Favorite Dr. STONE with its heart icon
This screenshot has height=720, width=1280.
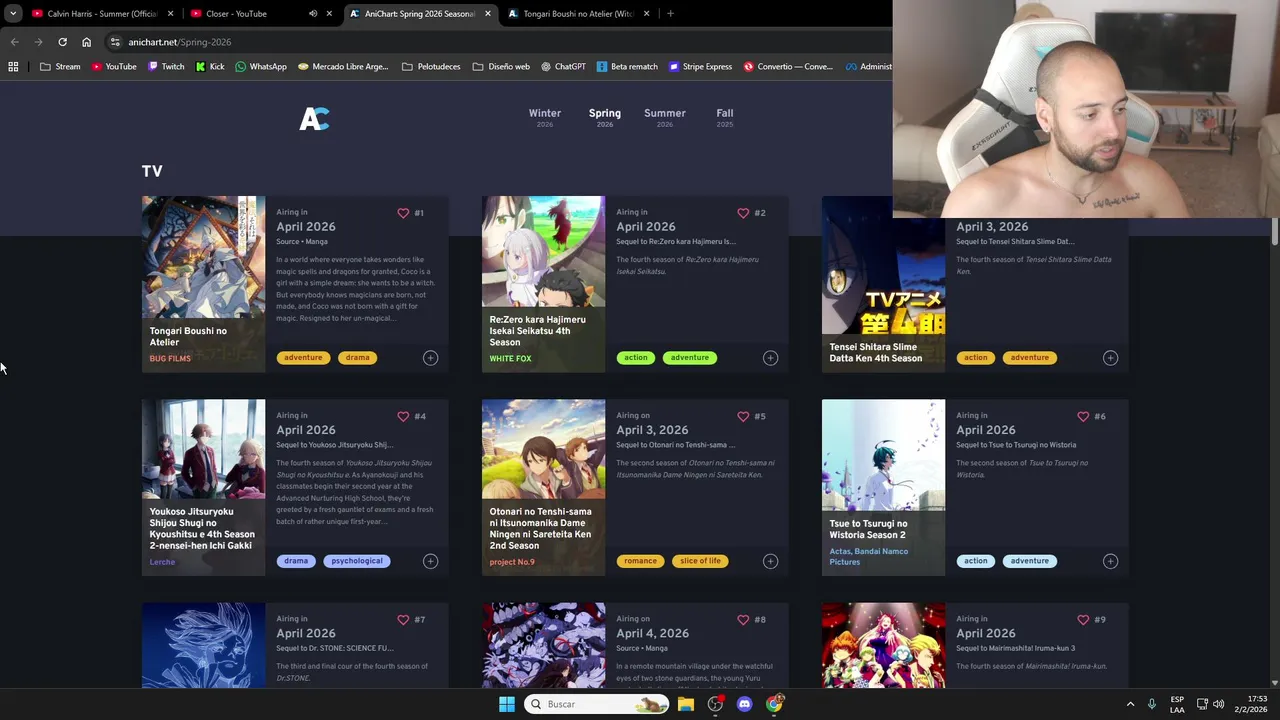coord(403,620)
